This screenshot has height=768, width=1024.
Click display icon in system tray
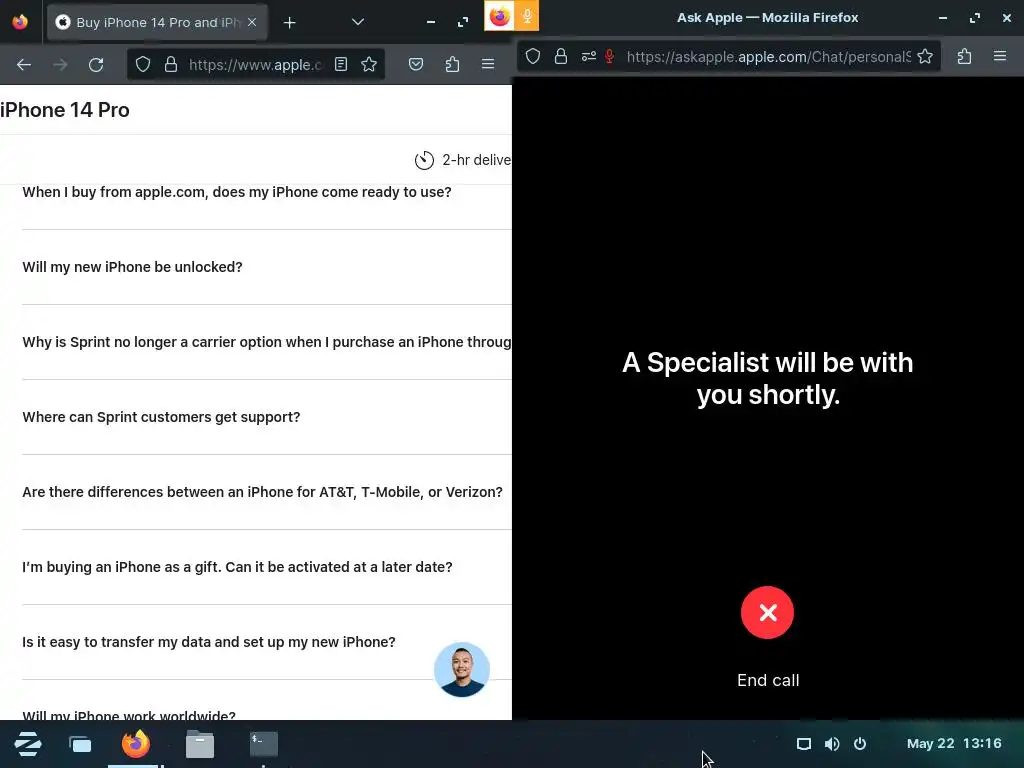click(x=804, y=744)
